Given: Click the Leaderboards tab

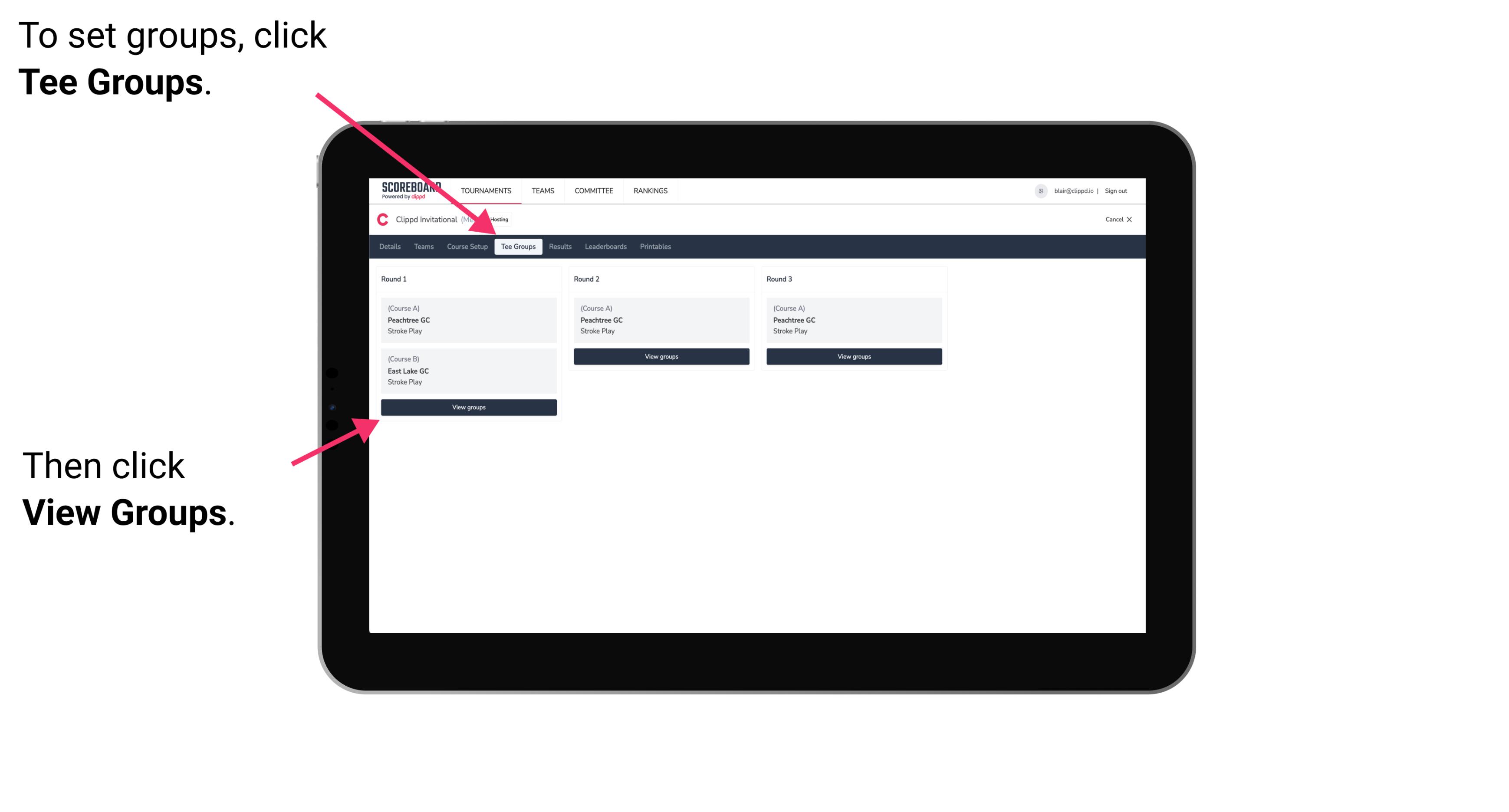Looking at the screenshot, I should click(x=604, y=247).
